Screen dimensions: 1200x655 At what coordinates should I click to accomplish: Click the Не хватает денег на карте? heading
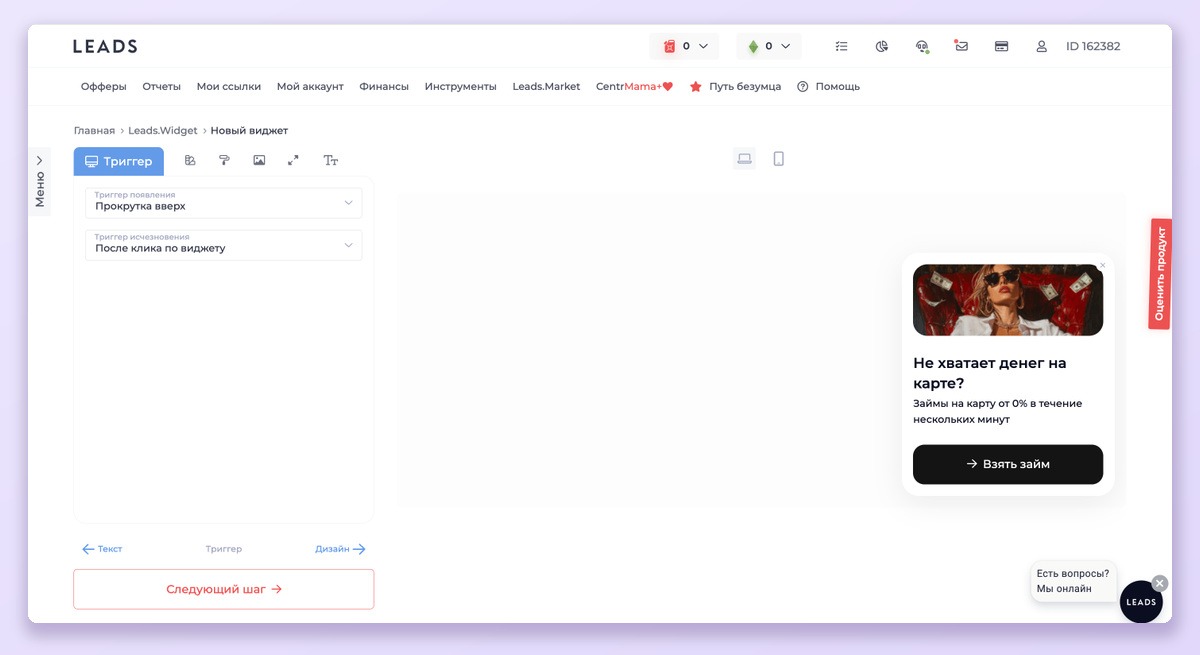(x=990, y=373)
